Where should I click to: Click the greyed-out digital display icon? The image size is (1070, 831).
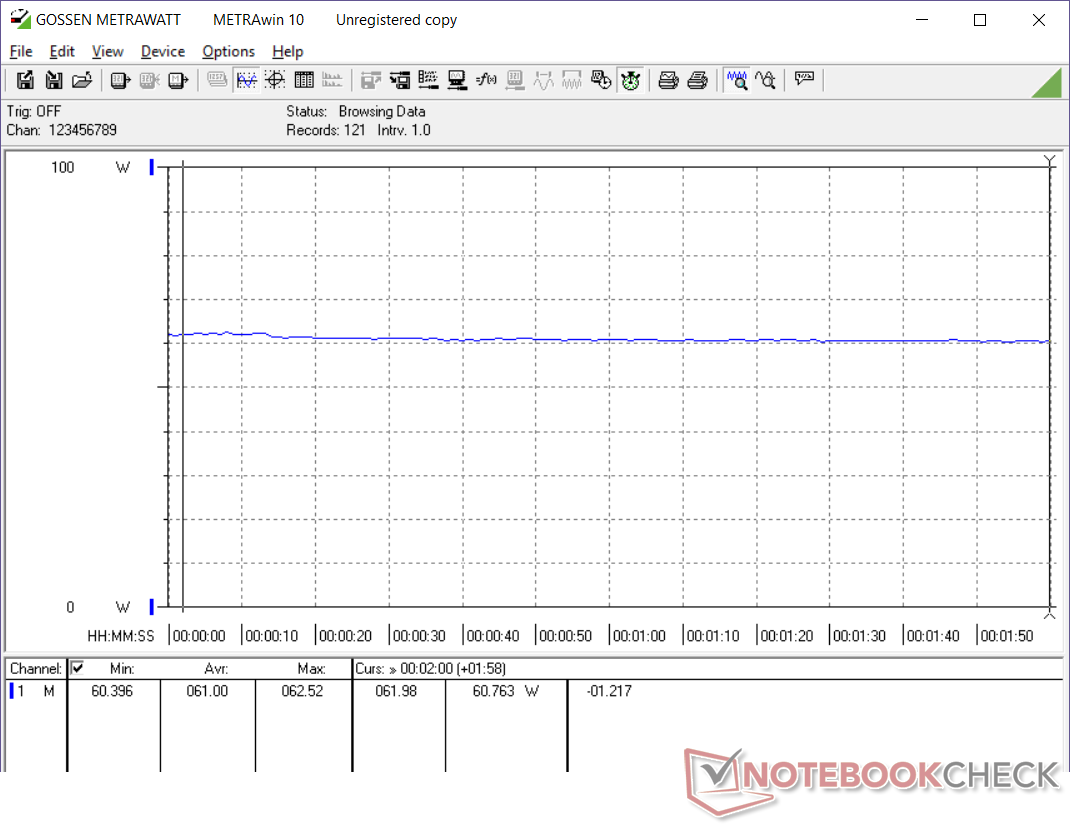click(x=217, y=80)
